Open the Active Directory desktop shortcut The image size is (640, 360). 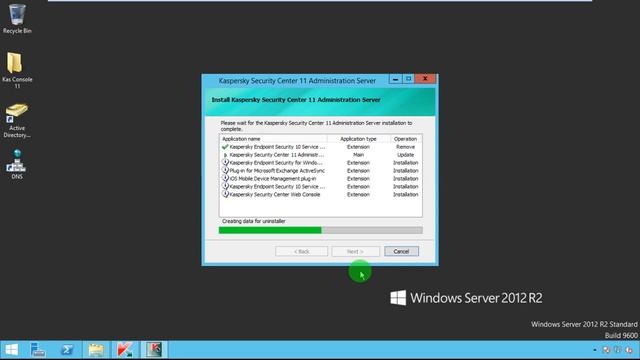coord(17,121)
